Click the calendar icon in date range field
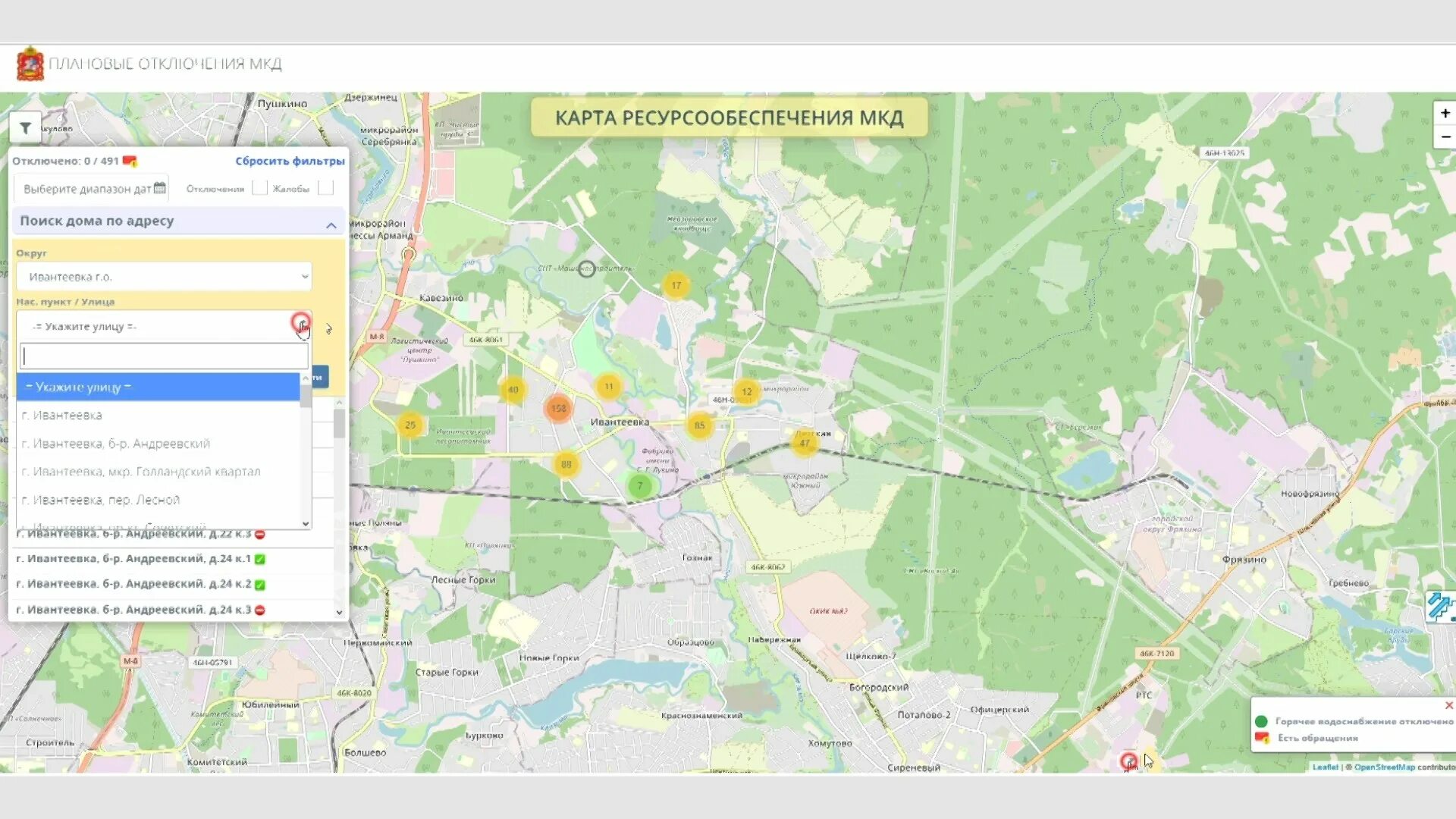The image size is (1456, 819). [159, 188]
